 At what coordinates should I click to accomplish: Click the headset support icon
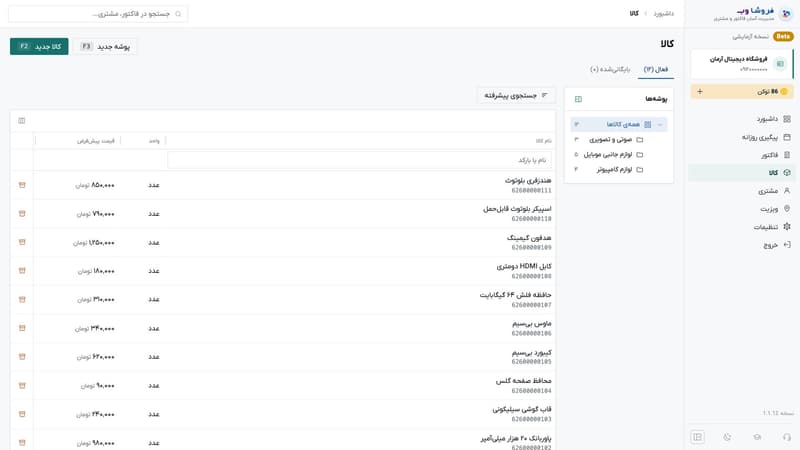click(787, 437)
